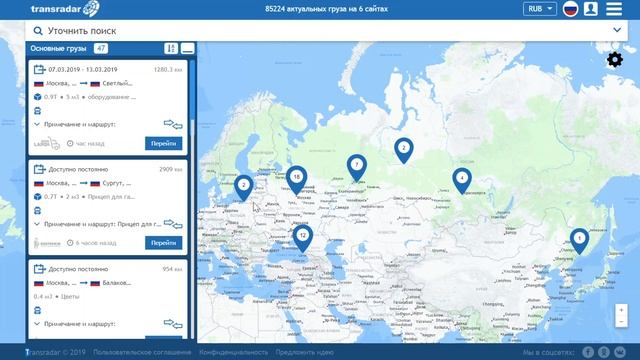Click Доступно постоянно on Сургут card
This screenshot has width=640, height=360.
[x=78, y=169]
